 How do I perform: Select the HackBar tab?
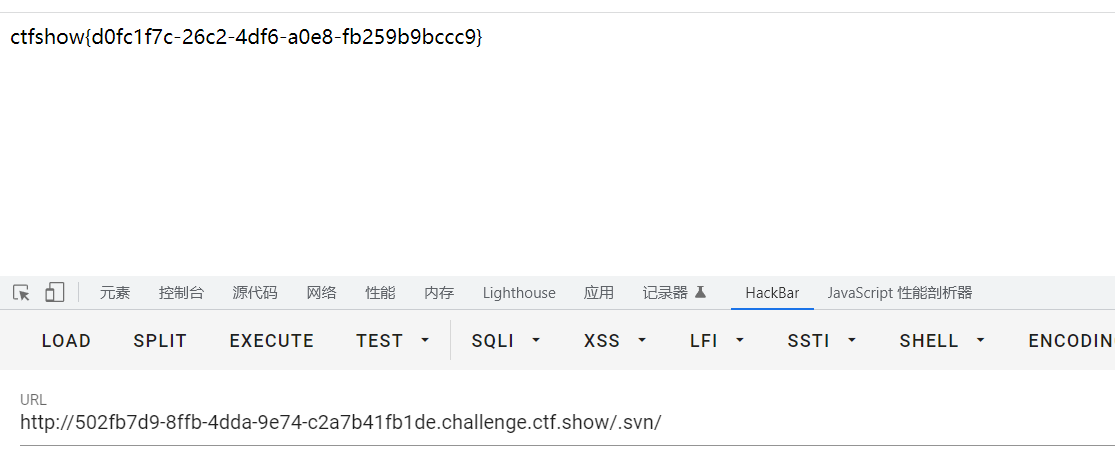pyautogui.click(x=772, y=293)
